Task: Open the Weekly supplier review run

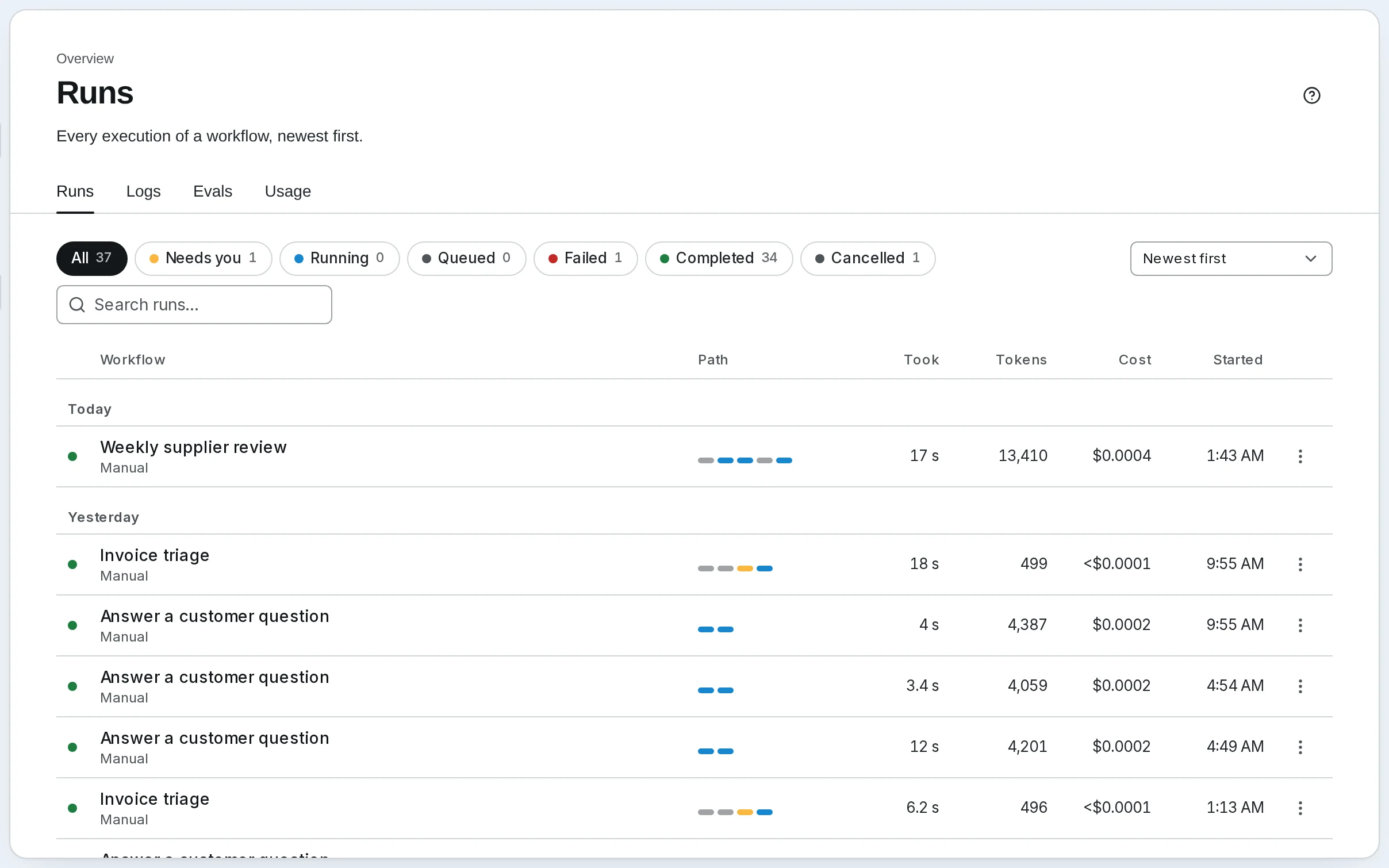Action: tap(694, 456)
